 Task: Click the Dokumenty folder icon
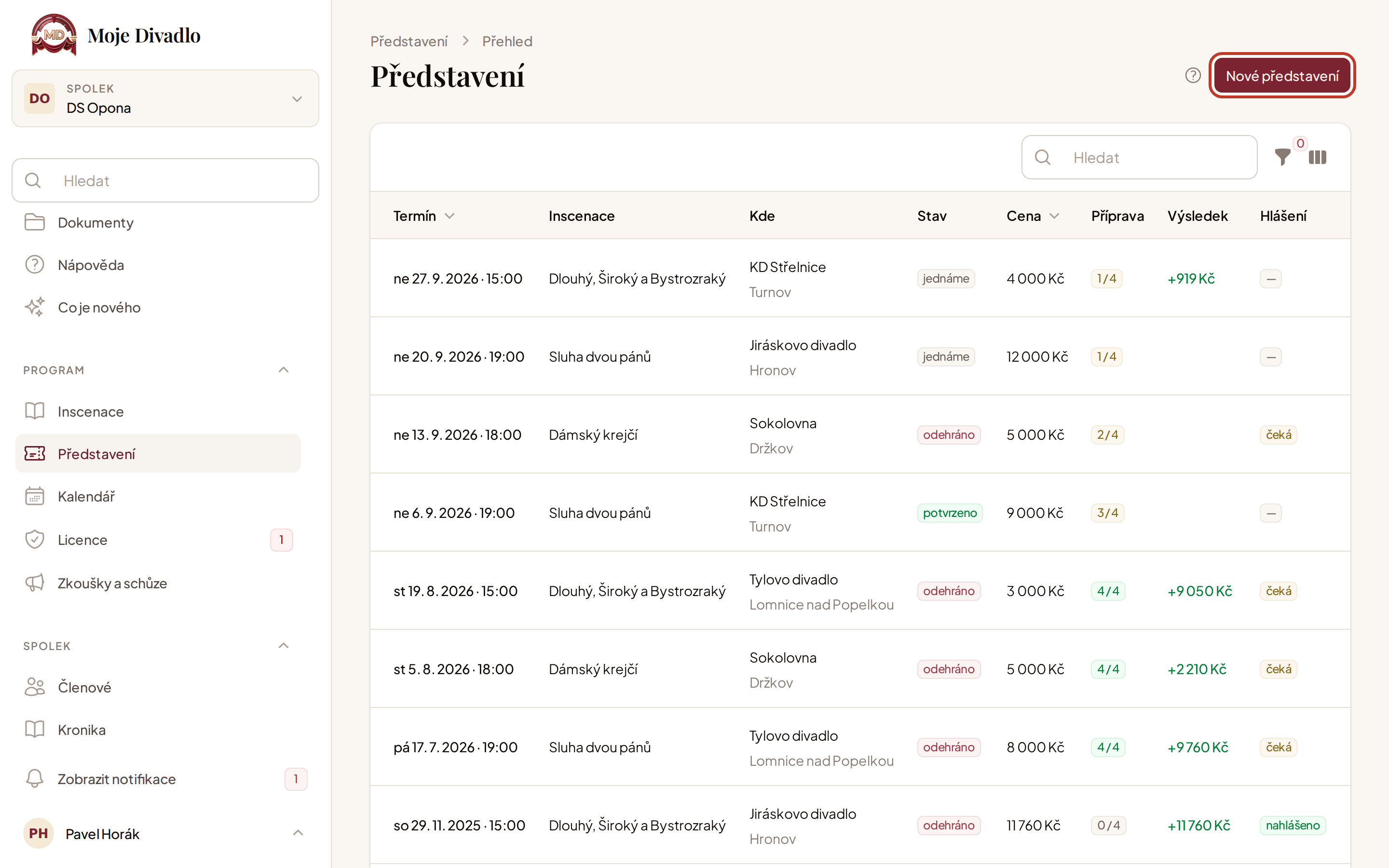34,222
